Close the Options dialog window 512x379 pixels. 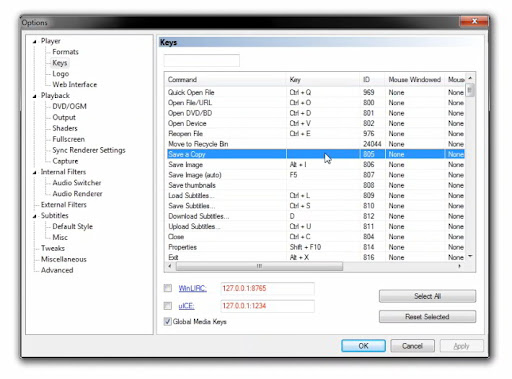click(x=474, y=21)
